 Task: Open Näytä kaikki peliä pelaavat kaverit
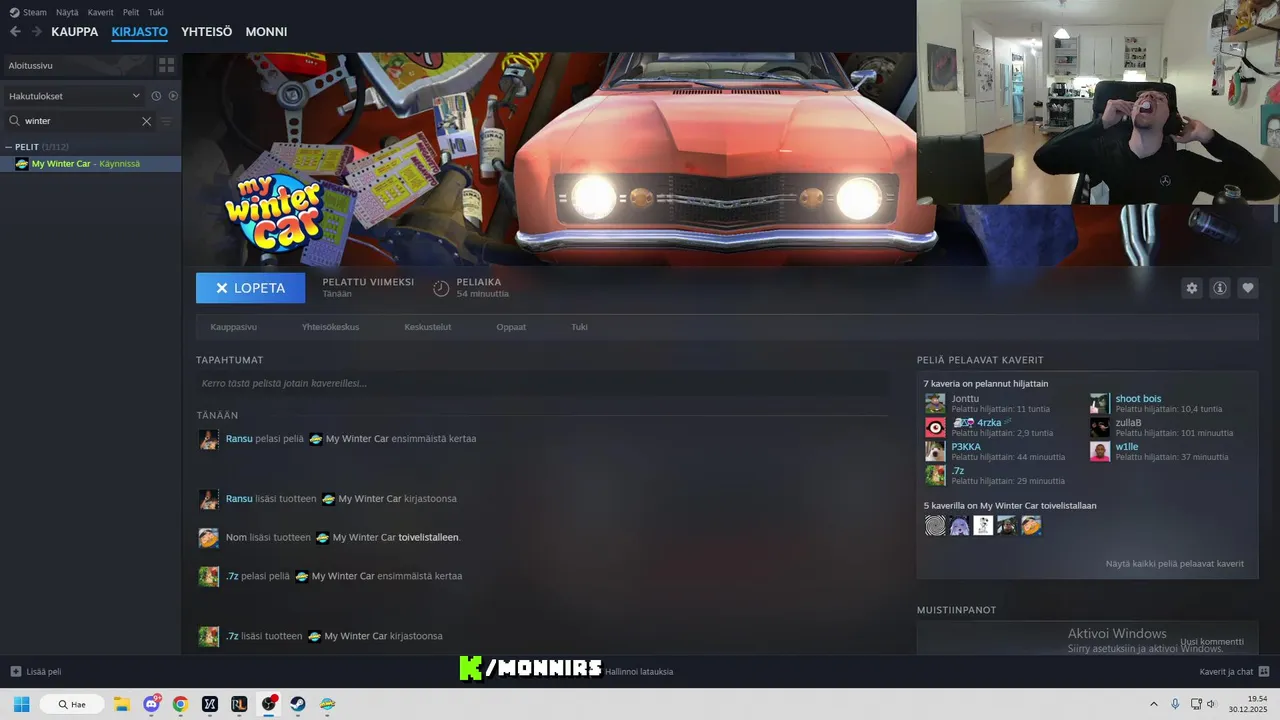(x=1175, y=564)
